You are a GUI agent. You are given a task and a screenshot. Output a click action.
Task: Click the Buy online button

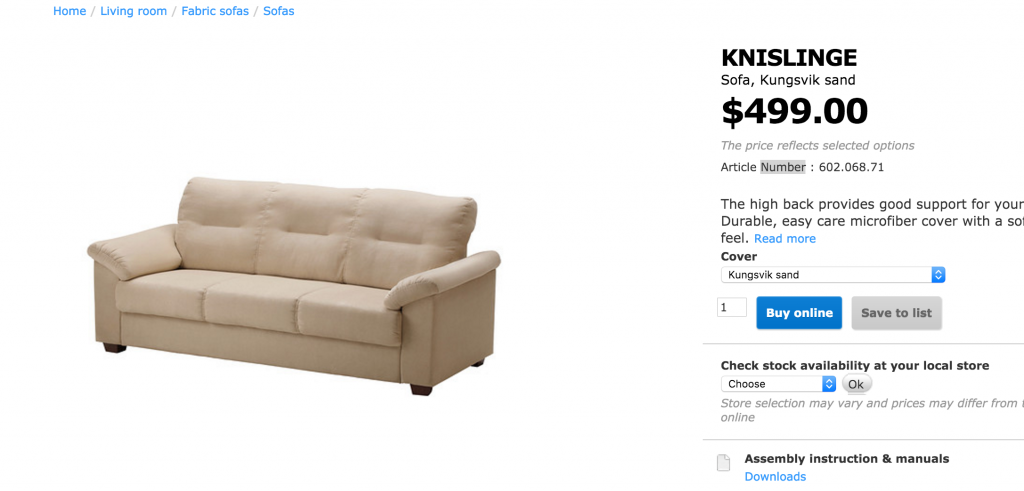coord(799,313)
